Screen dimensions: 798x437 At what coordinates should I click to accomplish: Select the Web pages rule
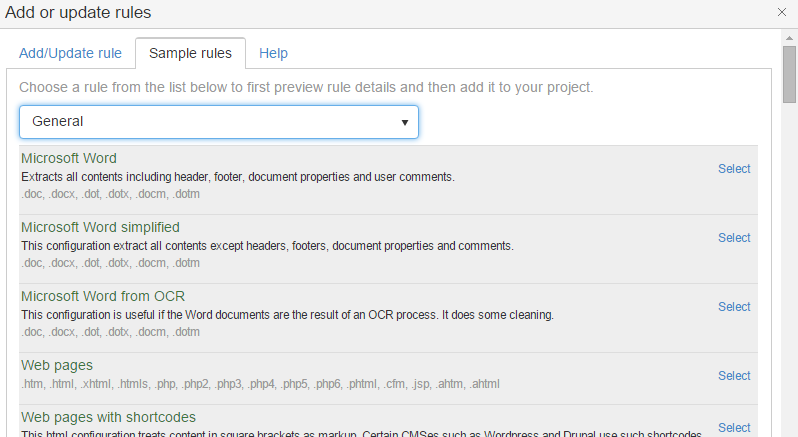tap(733, 376)
